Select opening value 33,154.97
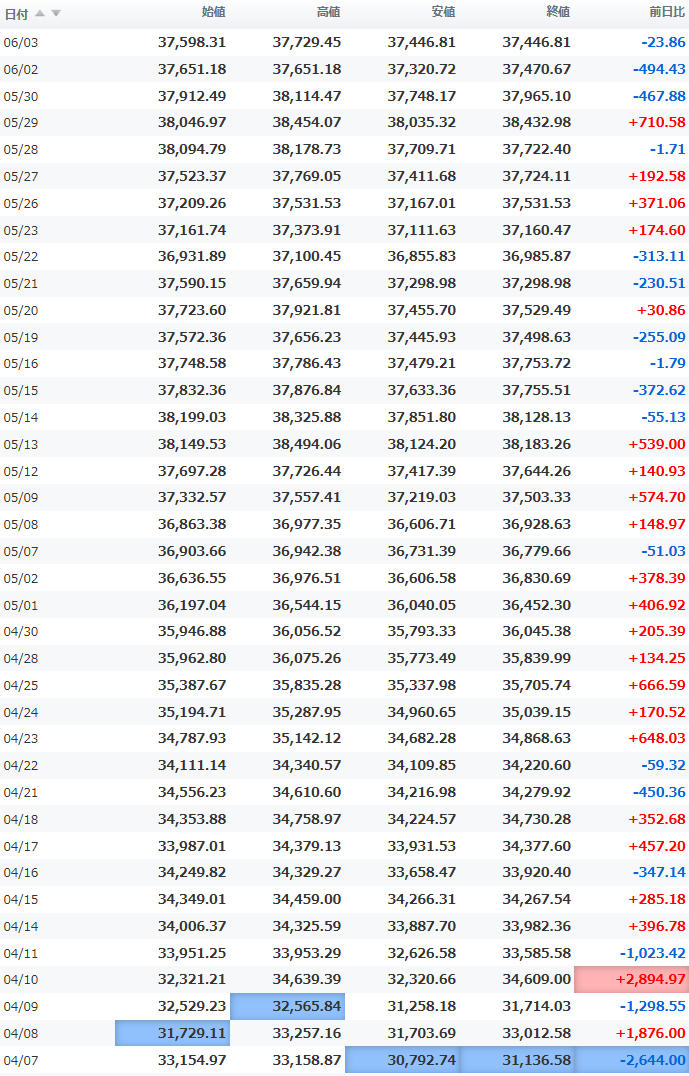The height and width of the screenshot is (1076, 689). tap(191, 1060)
